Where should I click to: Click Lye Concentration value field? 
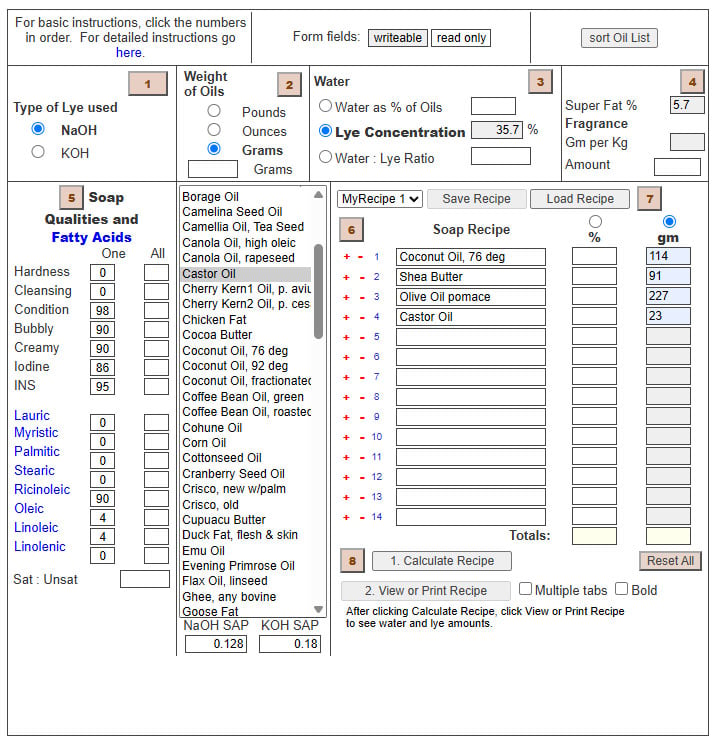click(497, 130)
